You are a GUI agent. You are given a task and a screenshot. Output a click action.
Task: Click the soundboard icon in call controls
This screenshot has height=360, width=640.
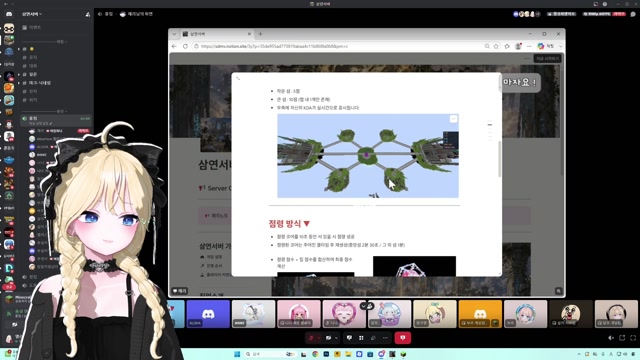pos(373,338)
